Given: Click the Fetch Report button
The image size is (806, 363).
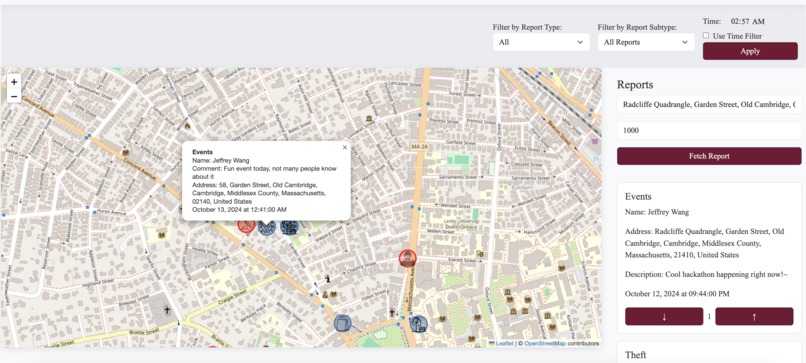Looking at the screenshot, I should click(x=709, y=156).
